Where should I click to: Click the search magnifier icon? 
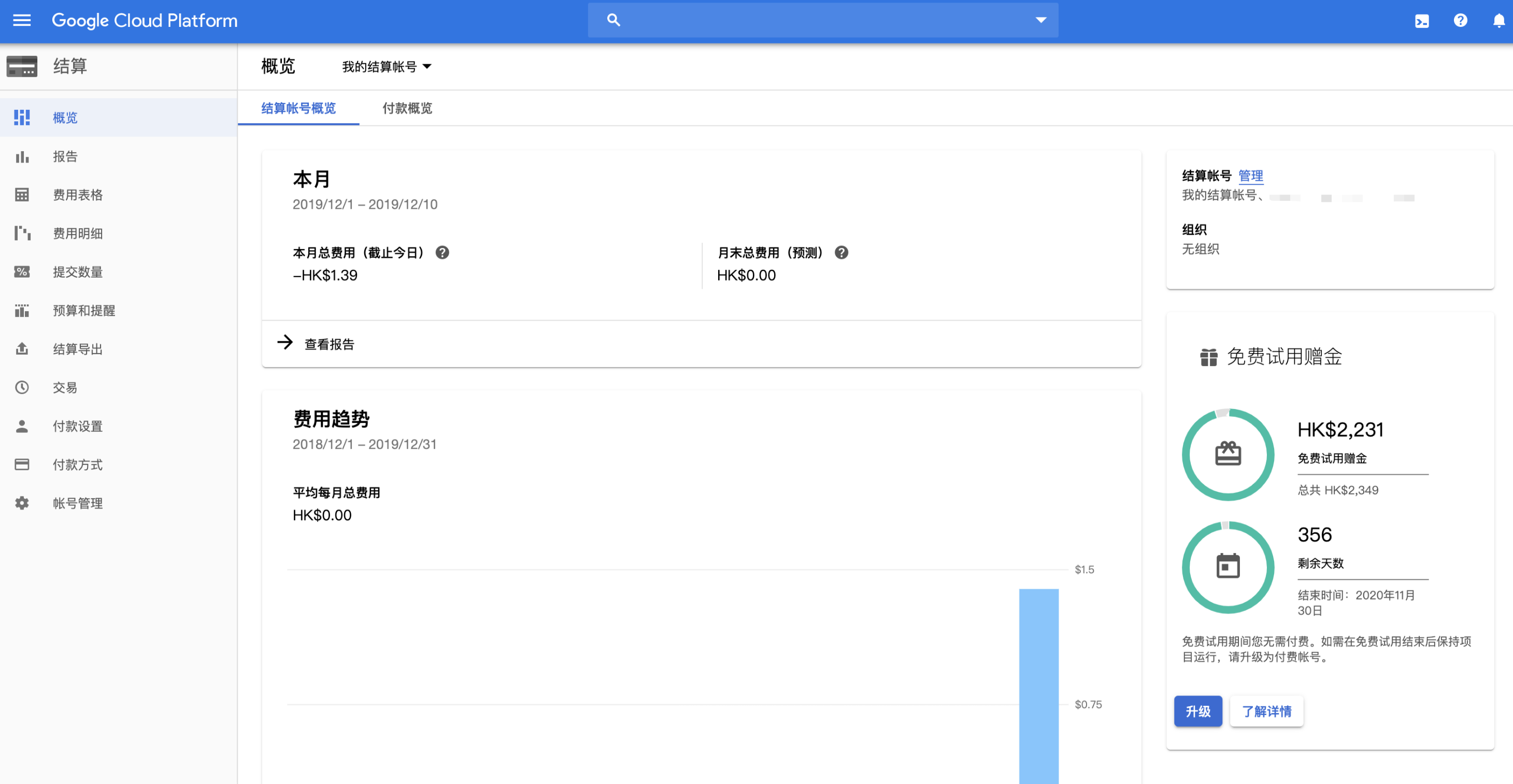613,20
